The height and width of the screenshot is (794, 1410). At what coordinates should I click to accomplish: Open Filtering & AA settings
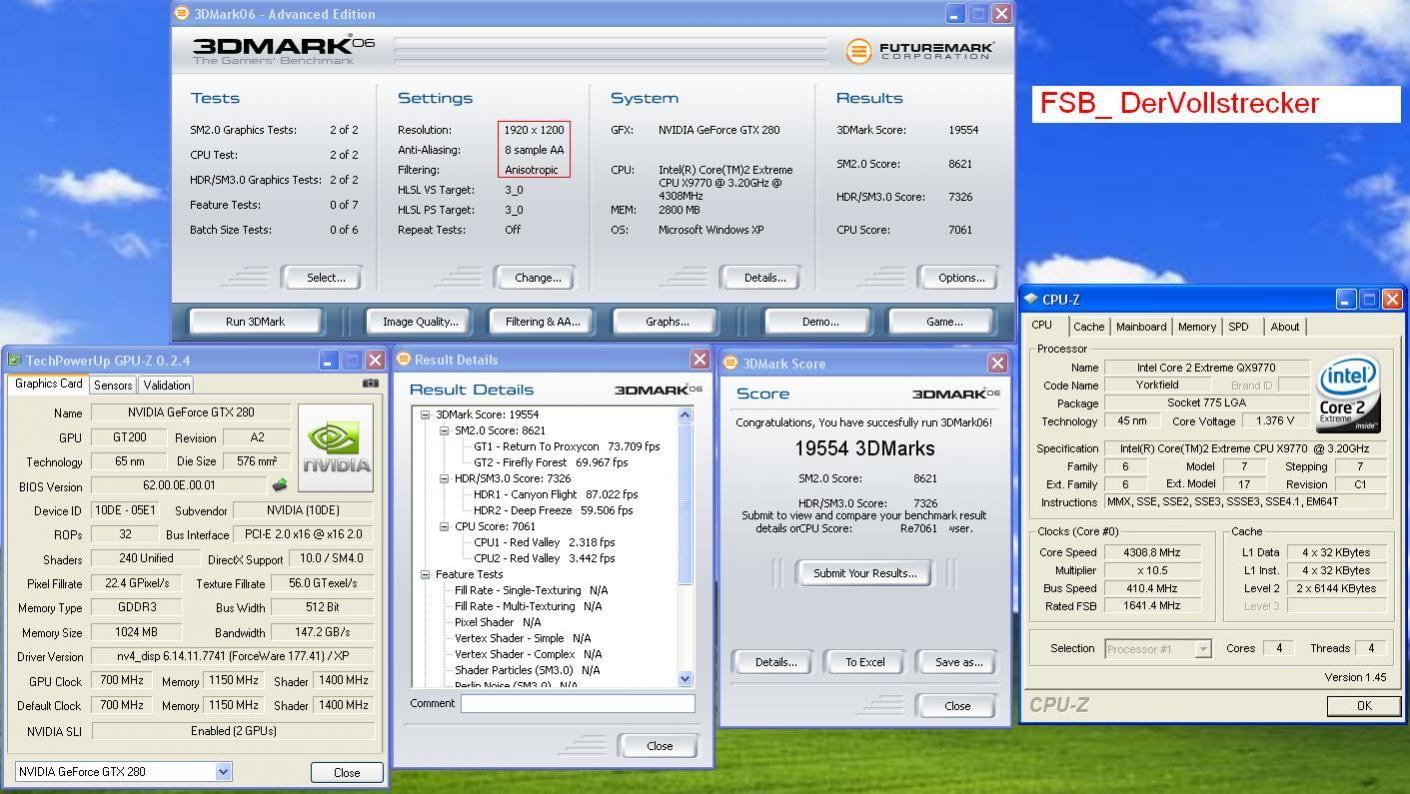point(542,321)
